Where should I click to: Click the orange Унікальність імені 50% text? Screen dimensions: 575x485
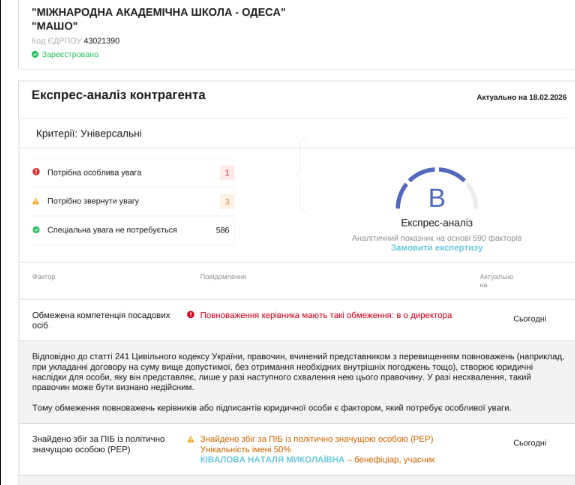(245, 449)
